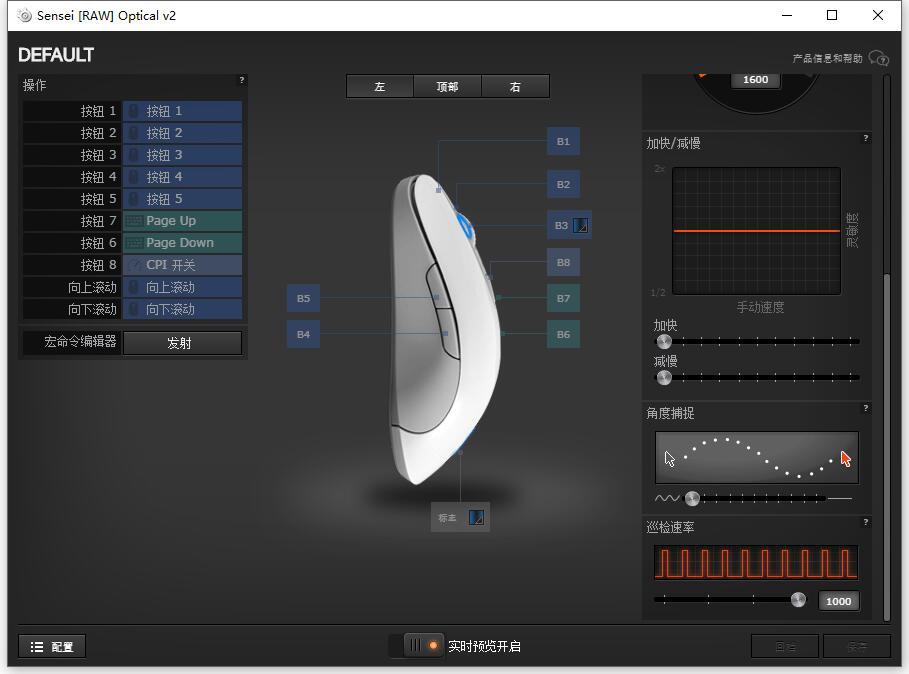The height and width of the screenshot is (674, 909).
Task: Open assignment for 按钮 1
Action: point(183,111)
